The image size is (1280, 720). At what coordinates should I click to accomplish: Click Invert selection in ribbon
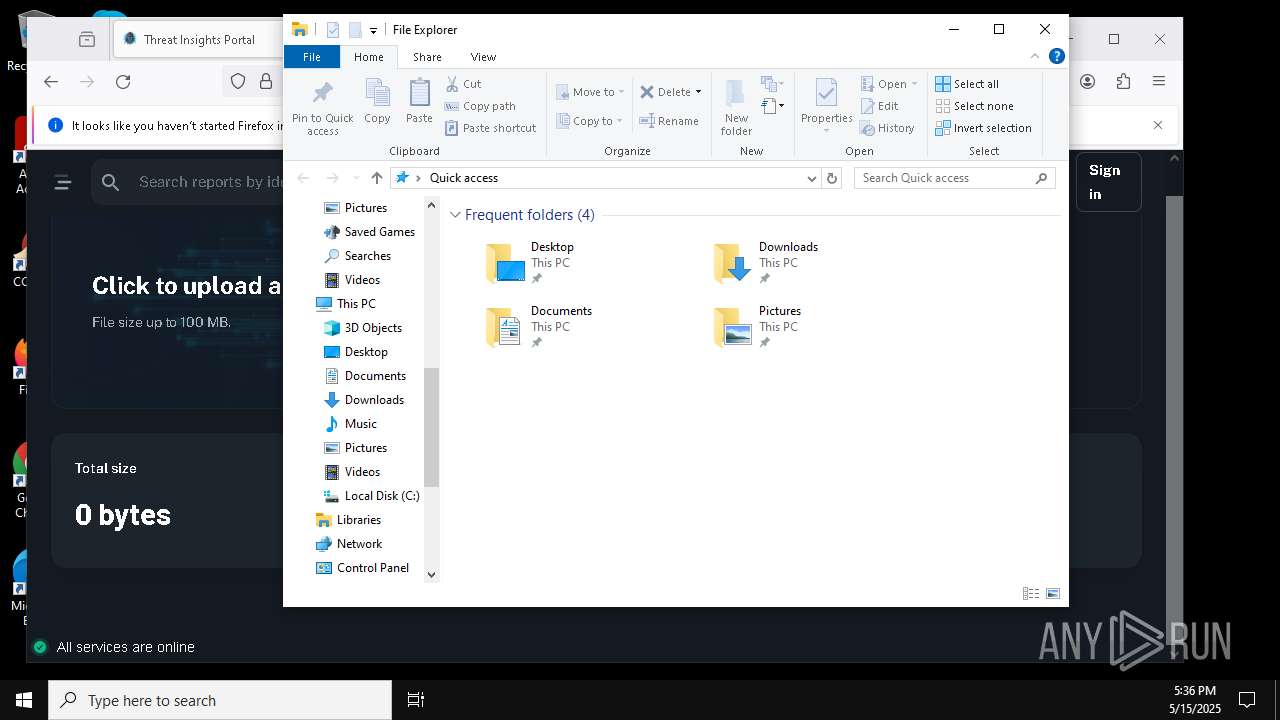[983, 128]
